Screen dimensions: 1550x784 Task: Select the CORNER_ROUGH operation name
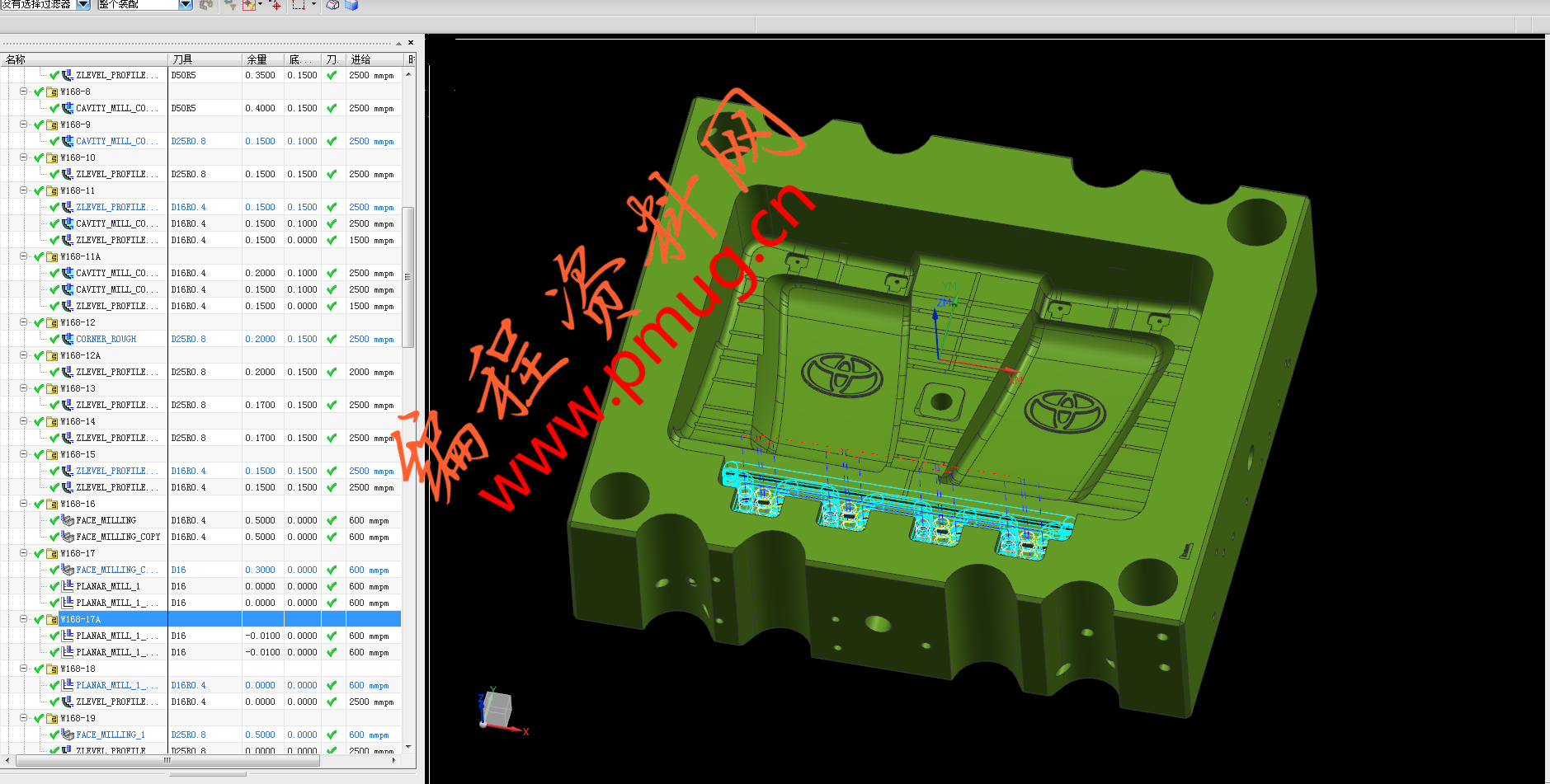click(x=106, y=339)
